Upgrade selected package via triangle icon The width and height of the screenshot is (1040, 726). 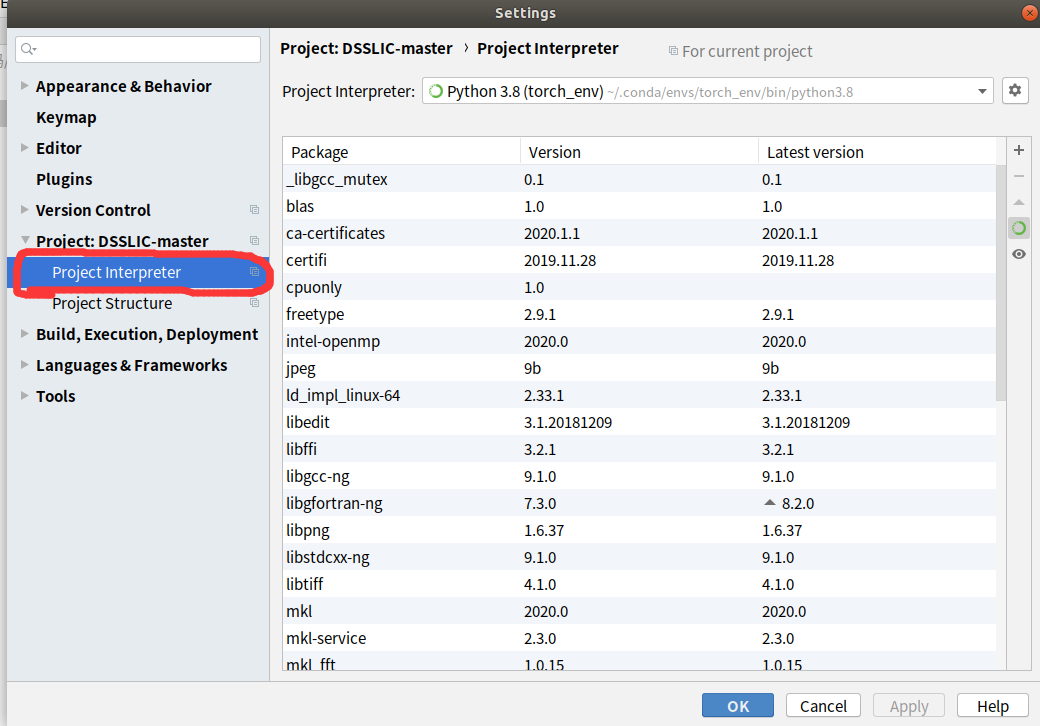point(1018,201)
